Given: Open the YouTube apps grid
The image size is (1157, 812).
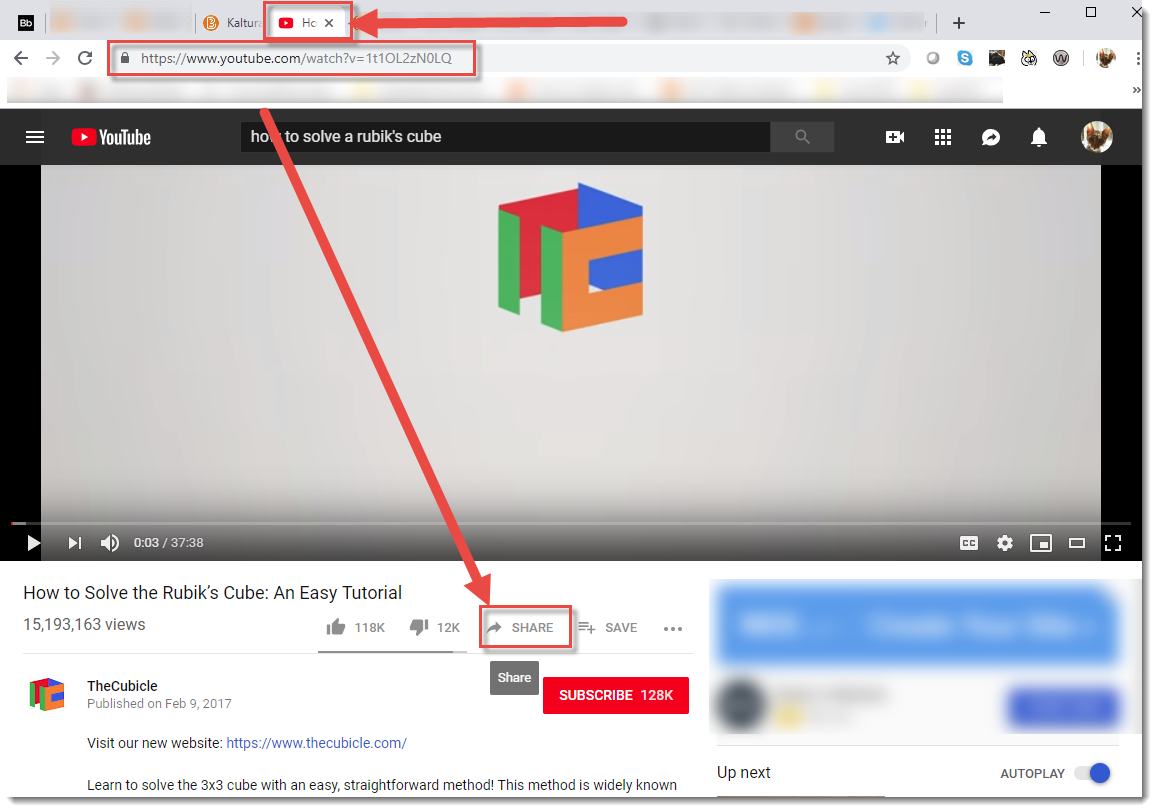Looking at the screenshot, I should pos(942,137).
